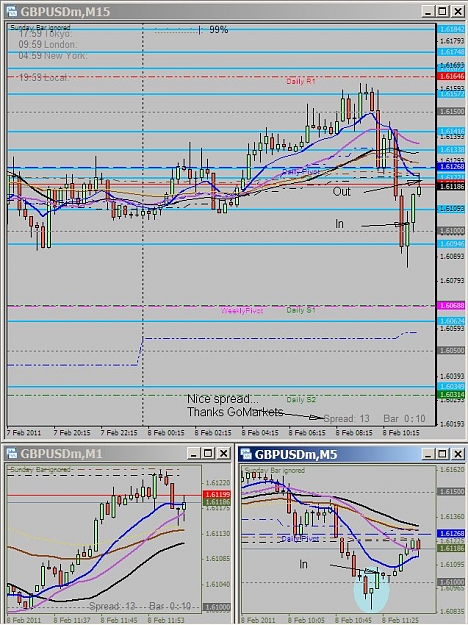Select the Daily S2 label on M15 chart
This screenshot has height=625, width=468.
tap(301, 400)
